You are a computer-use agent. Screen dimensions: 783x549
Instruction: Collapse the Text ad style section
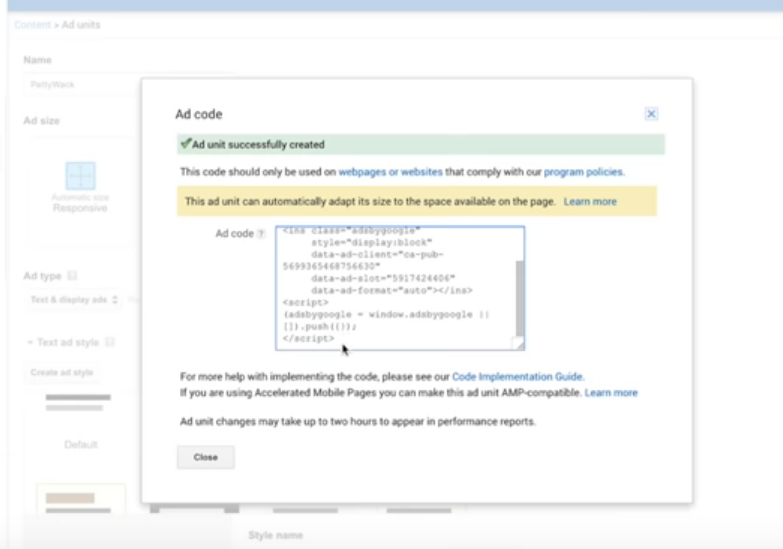(x=30, y=342)
